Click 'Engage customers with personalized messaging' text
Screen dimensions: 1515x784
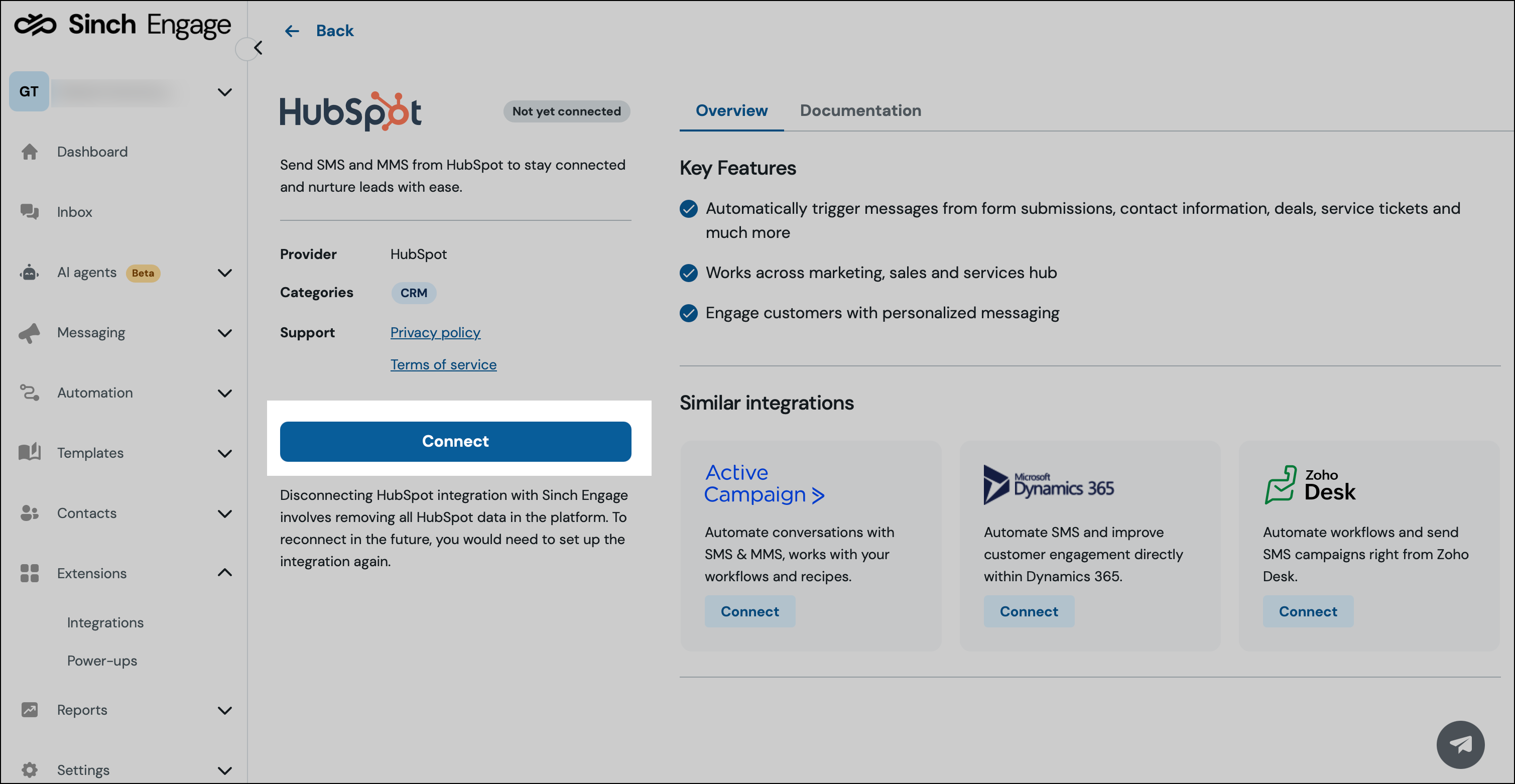click(882, 313)
